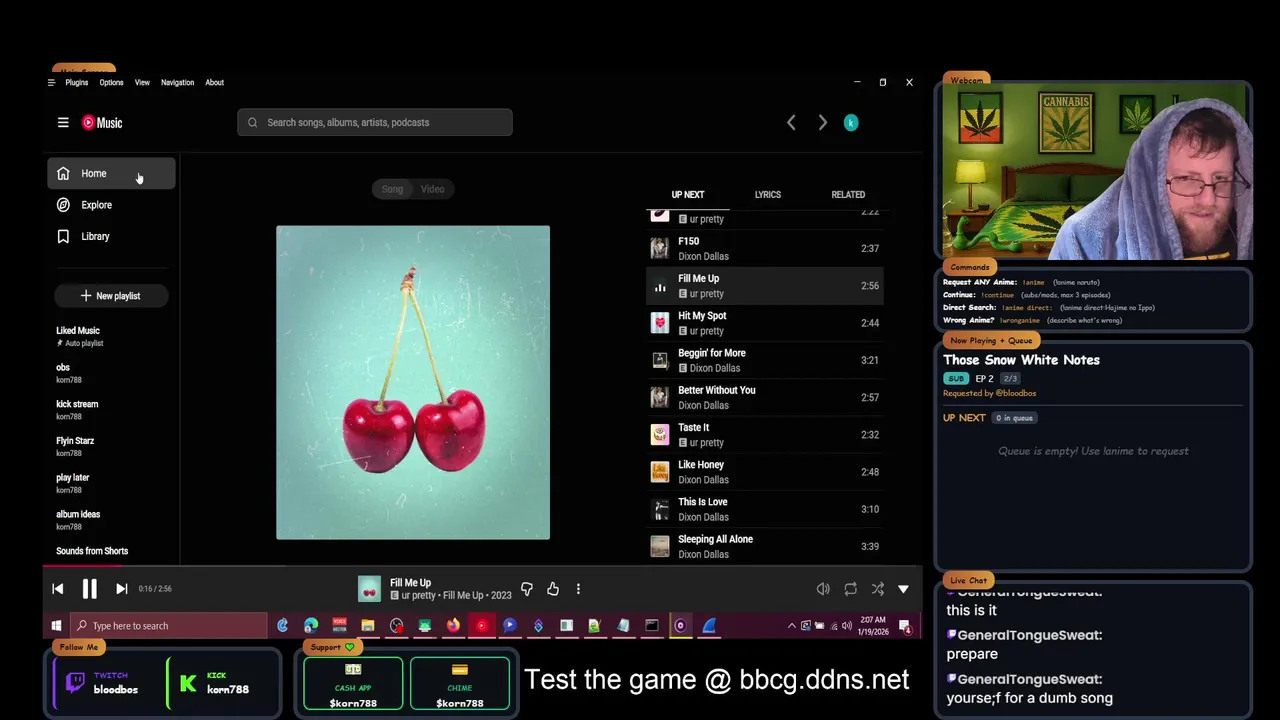The height and width of the screenshot is (720, 1280).
Task: Open the three-dot more actions menu
Action: pyautogui.click(x=578, y=589)
